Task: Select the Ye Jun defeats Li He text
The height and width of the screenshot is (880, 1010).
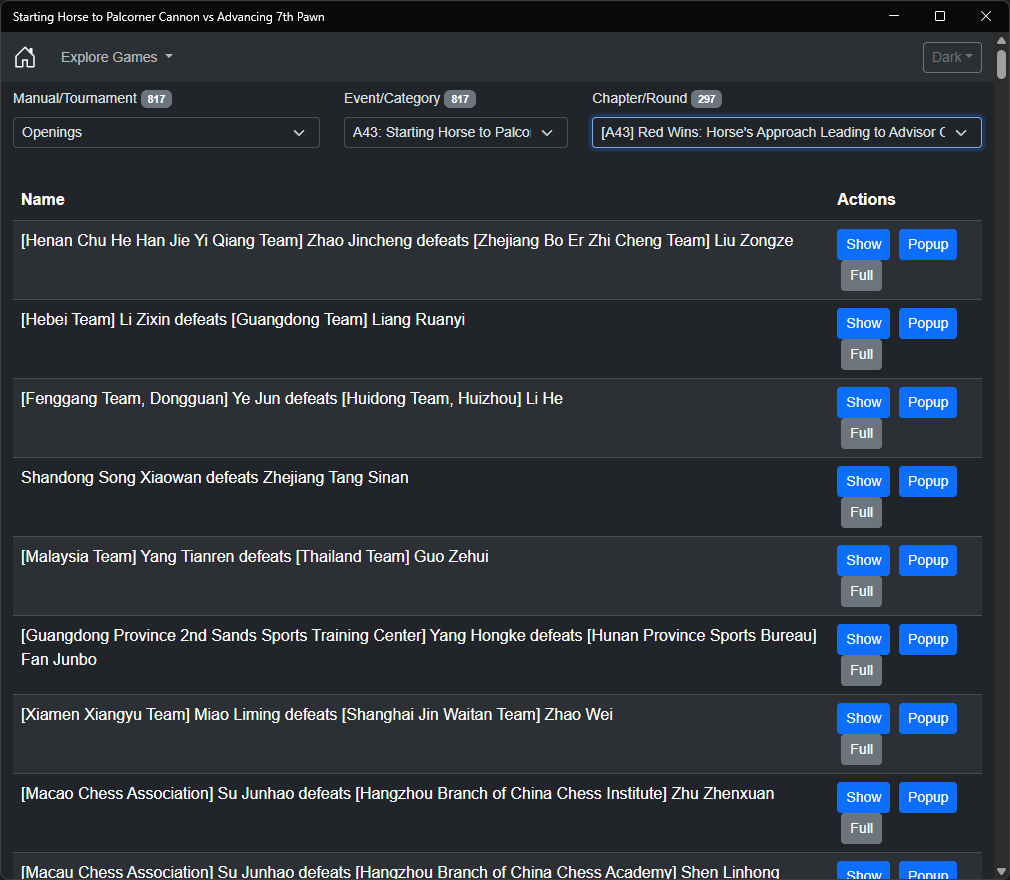Action: [291, 399]
